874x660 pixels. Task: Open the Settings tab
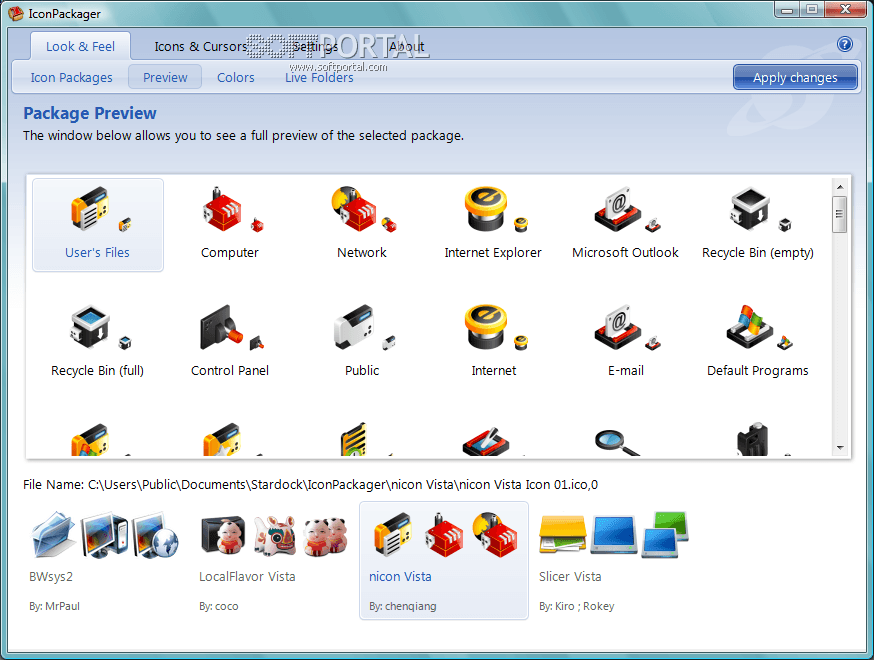coord(315,46)
